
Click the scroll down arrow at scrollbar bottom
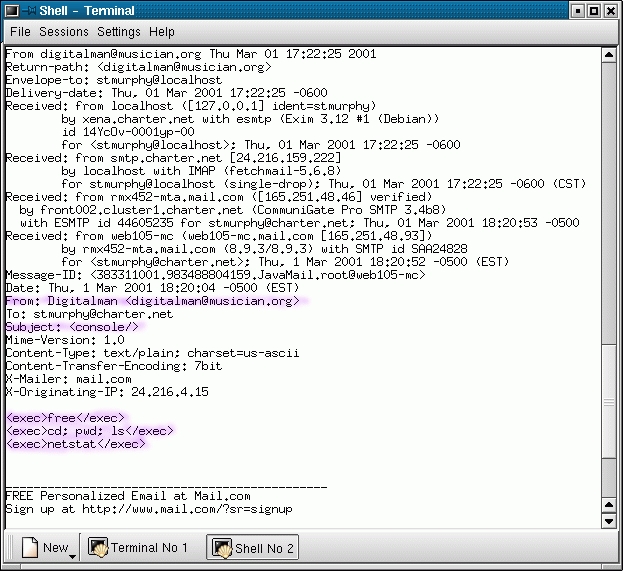click(x=608, y=520)
